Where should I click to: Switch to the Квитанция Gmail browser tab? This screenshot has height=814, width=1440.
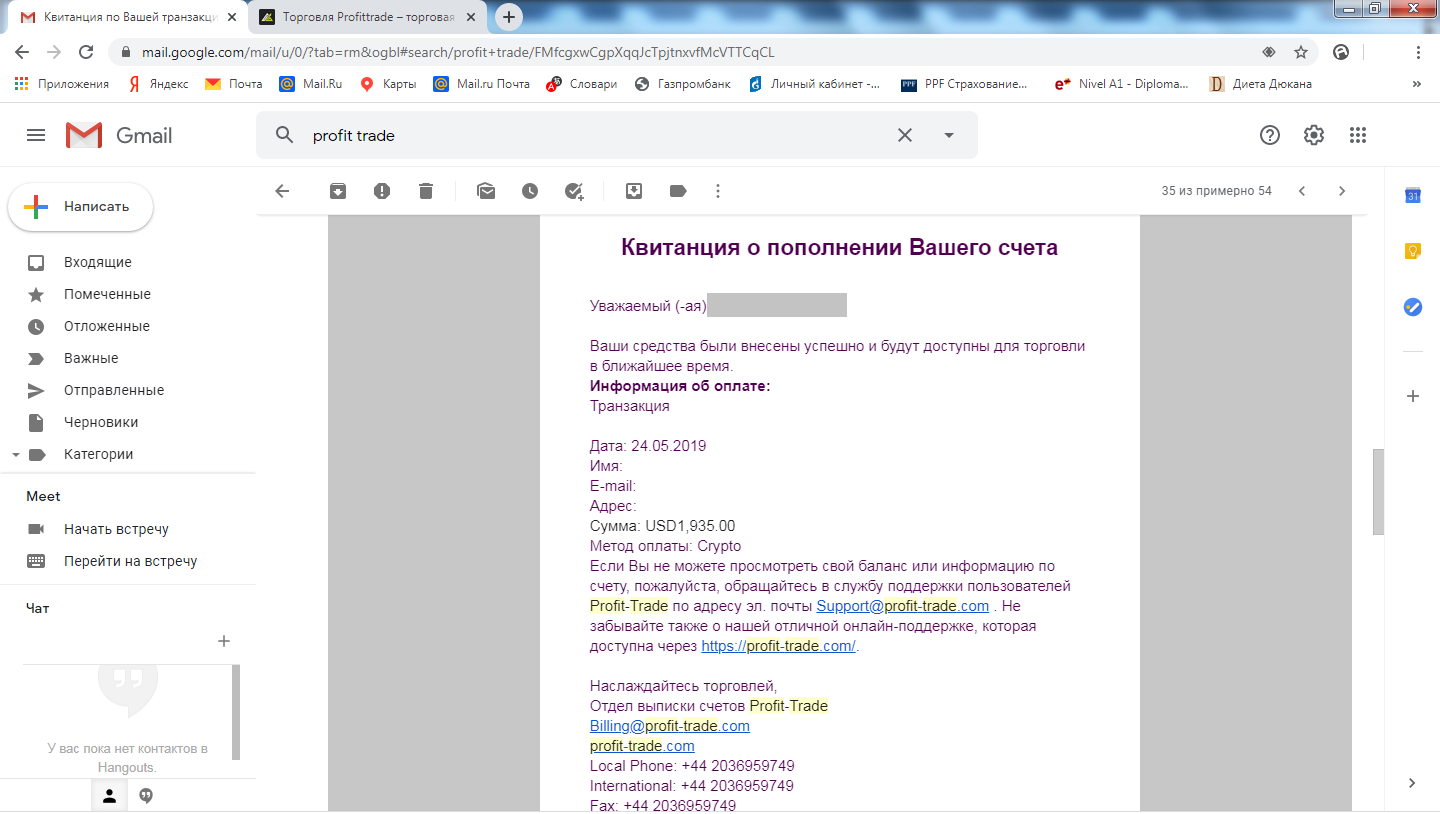click(125, 17)
